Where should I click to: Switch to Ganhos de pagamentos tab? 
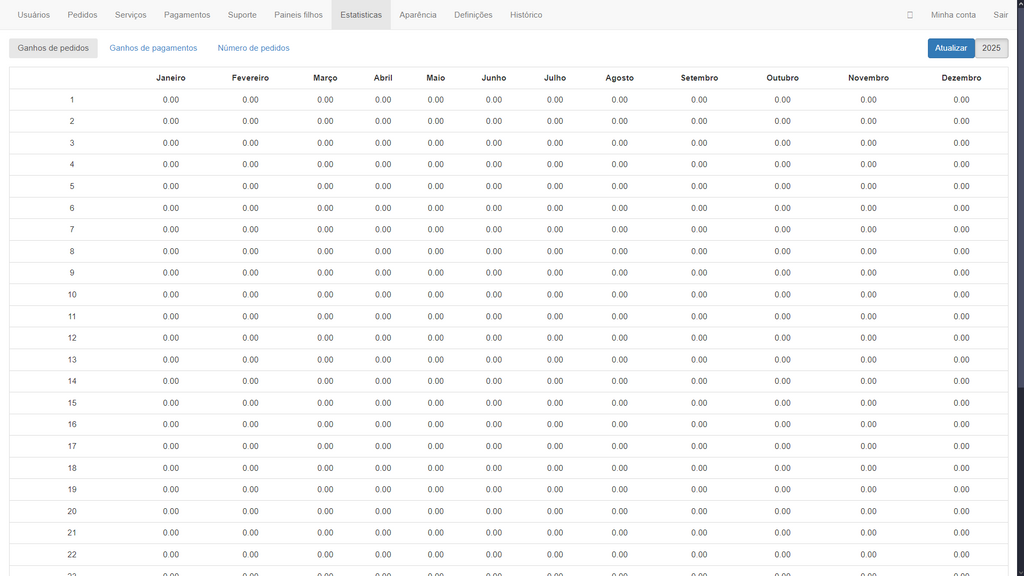click(x=153, y=48)
